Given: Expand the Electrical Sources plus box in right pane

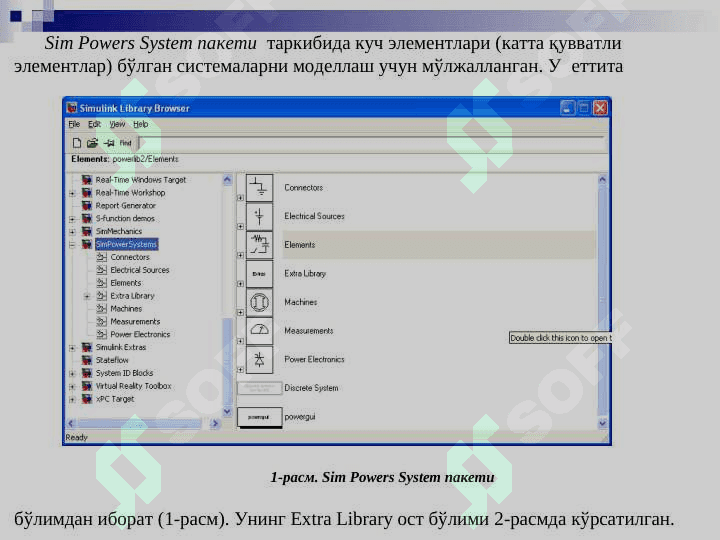Looking at the screenshot, I should (240, 226).
